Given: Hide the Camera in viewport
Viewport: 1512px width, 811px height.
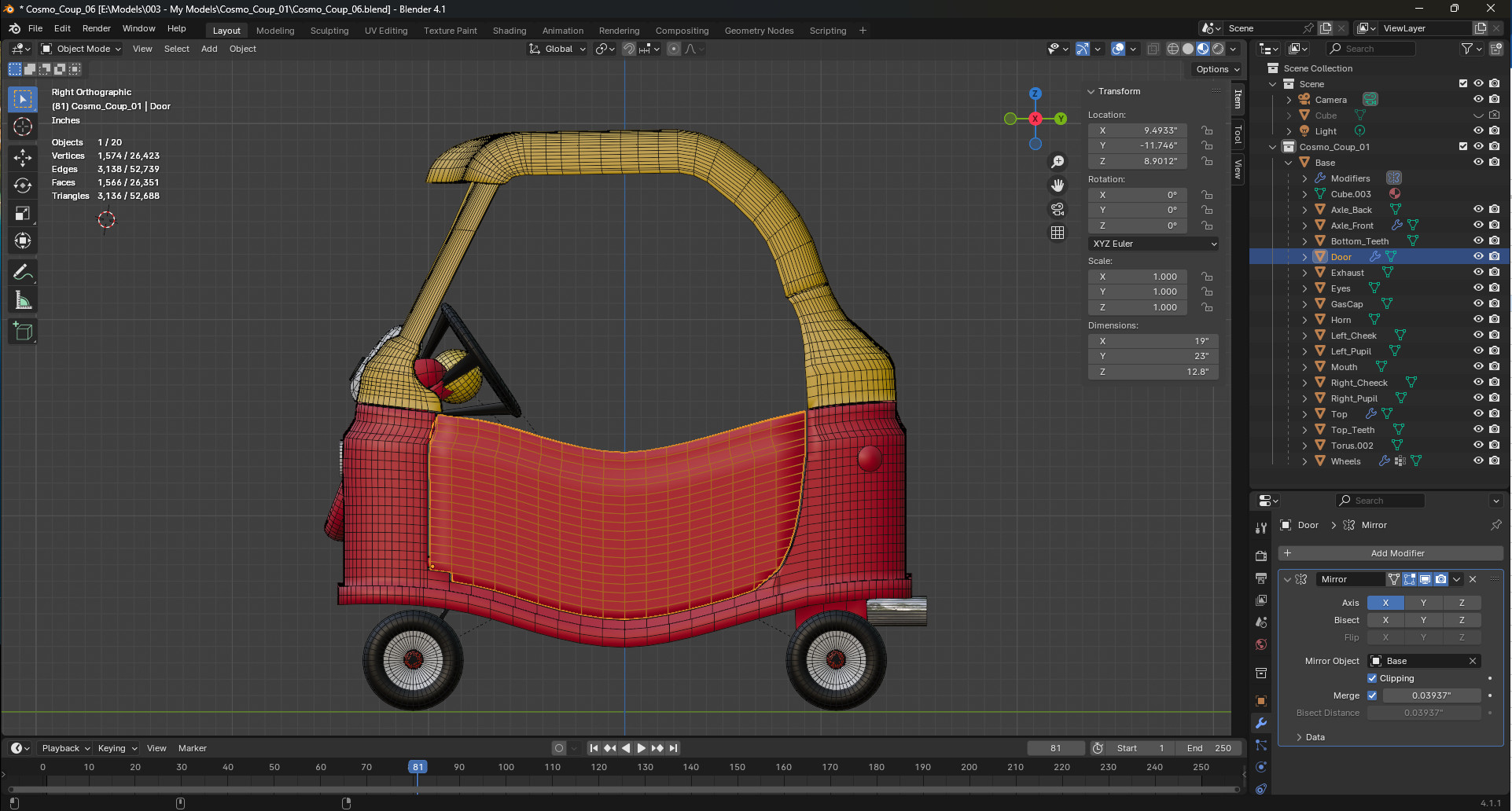Looking at the screenshot, I should coord(1478,99).
